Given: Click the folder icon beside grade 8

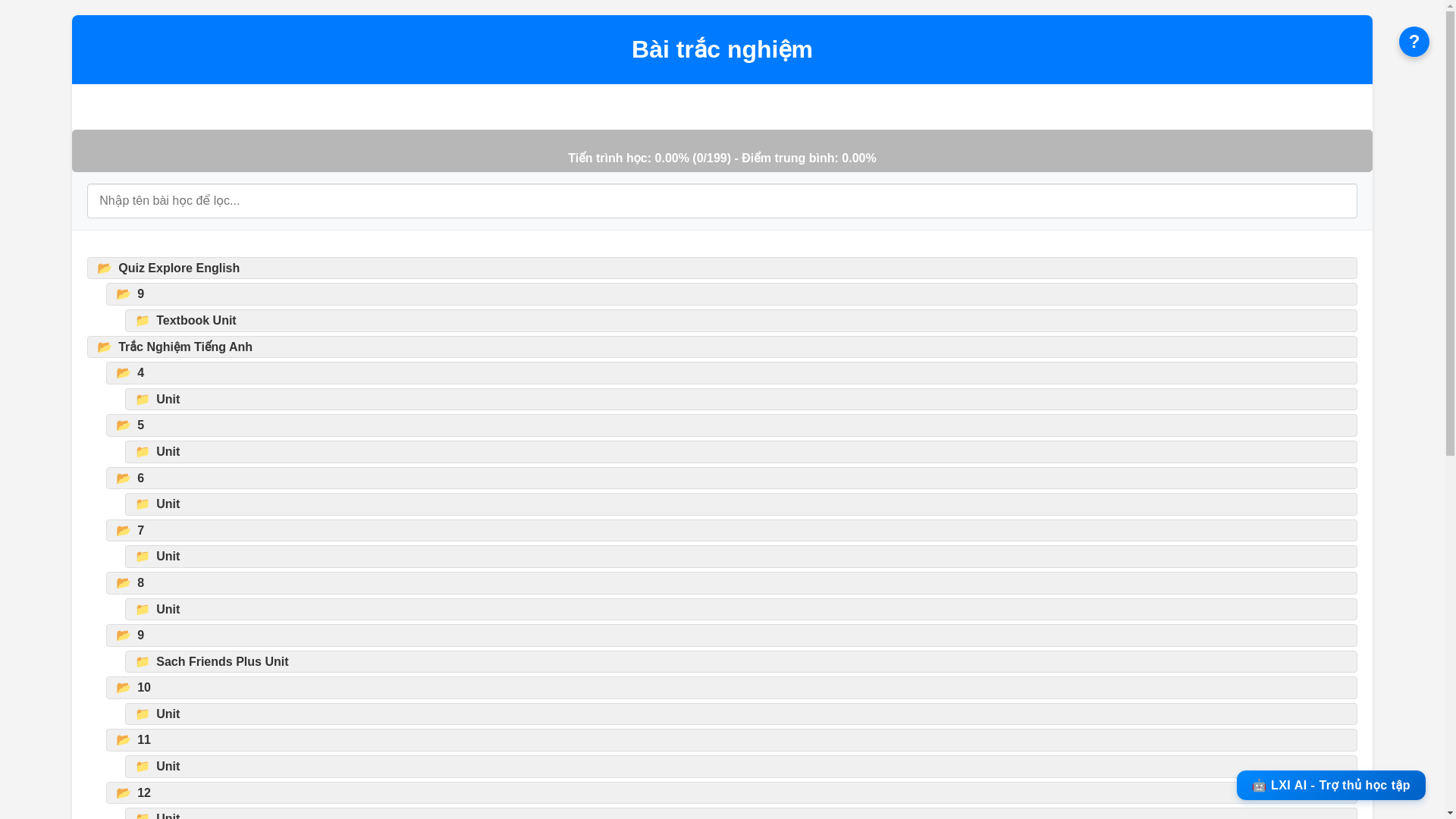Looking at the screenshot, I should pyautogui.click(x=124, y=583).
